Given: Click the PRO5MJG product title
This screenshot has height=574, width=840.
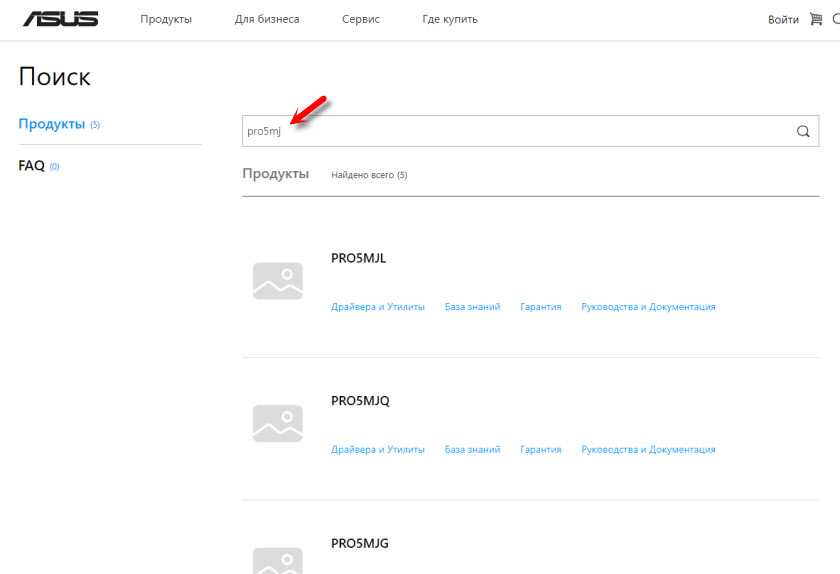Looking at the screenshot, I should click(x=359, y=543).
